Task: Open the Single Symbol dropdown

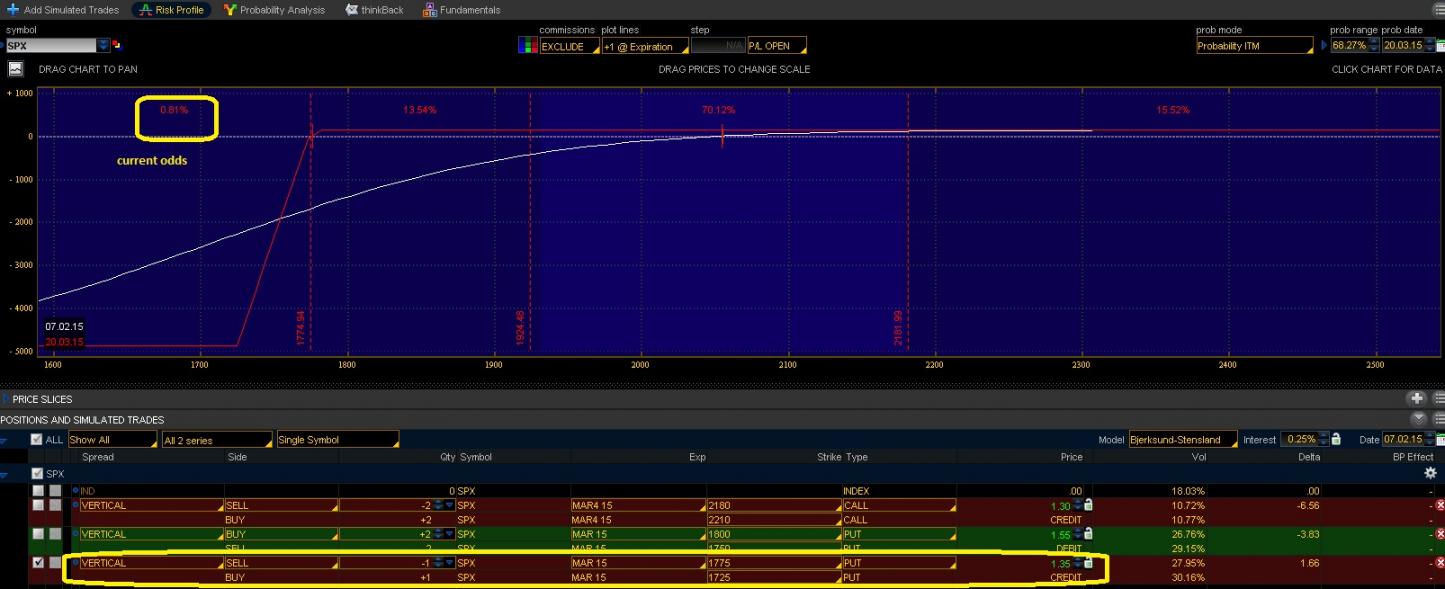Action: pyautogui.click(x=337, y=440)
